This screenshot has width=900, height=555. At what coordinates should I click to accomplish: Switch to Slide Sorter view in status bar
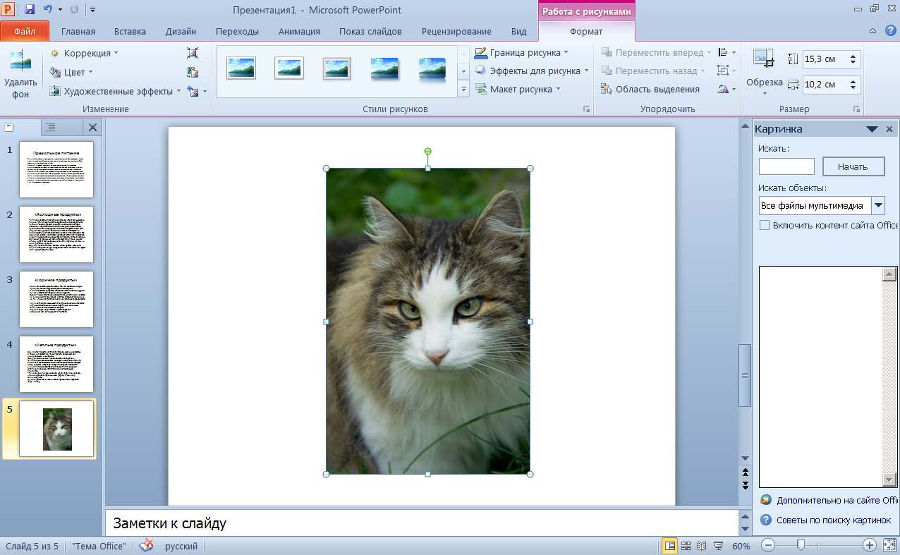686,546
